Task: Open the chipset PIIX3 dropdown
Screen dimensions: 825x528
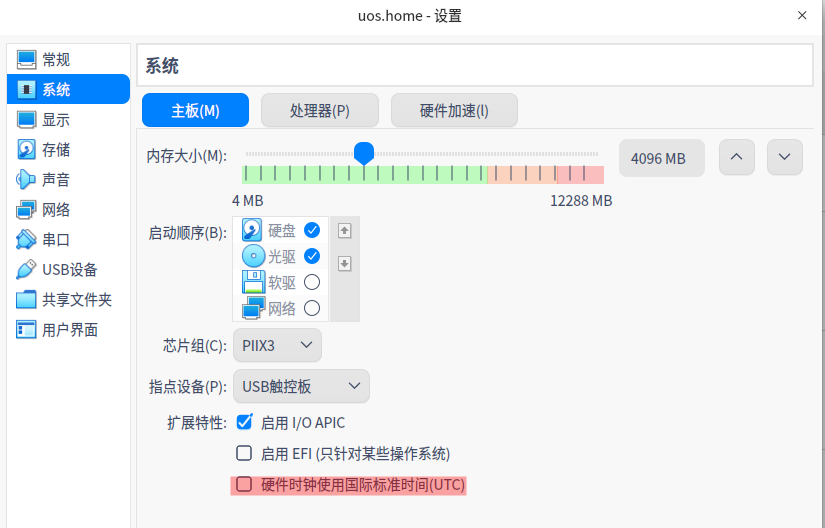Action: pos(277,346)
